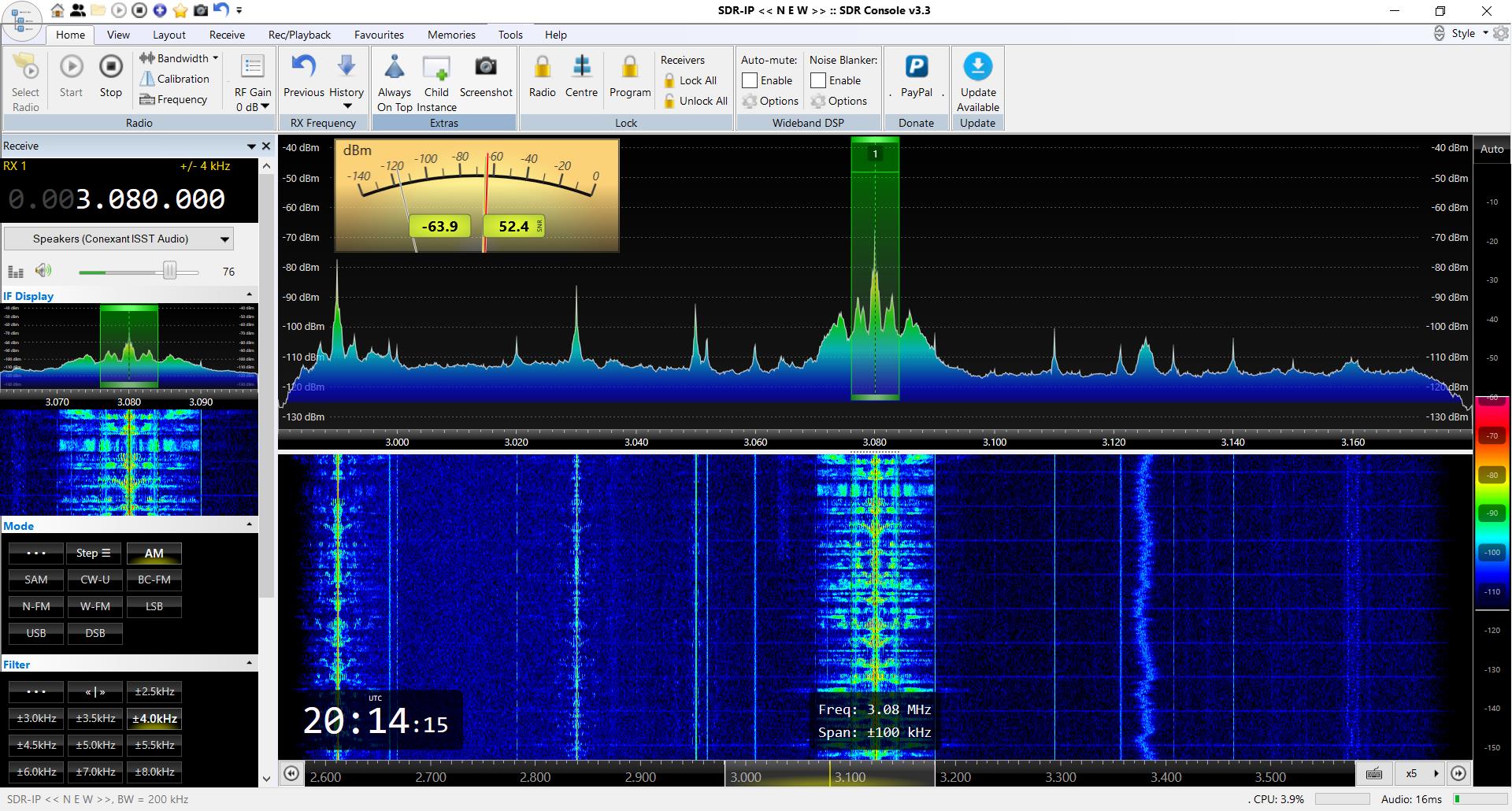Click the Always On Top icon
Image resolution: width=1512 pixels, height=811 pixels.
pyautogui.click(x=395, y=68)
